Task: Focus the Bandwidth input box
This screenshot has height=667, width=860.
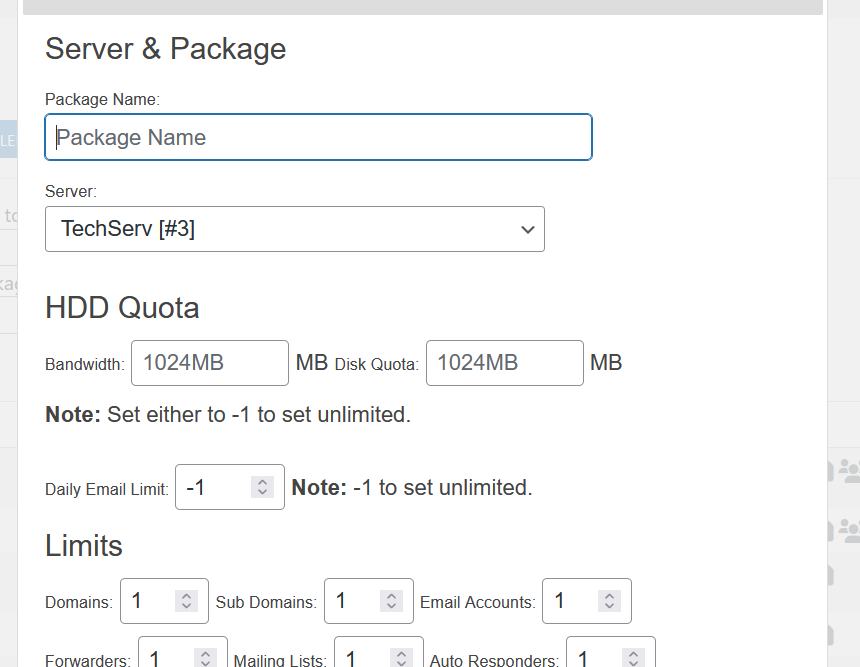Action: [210, 363]
